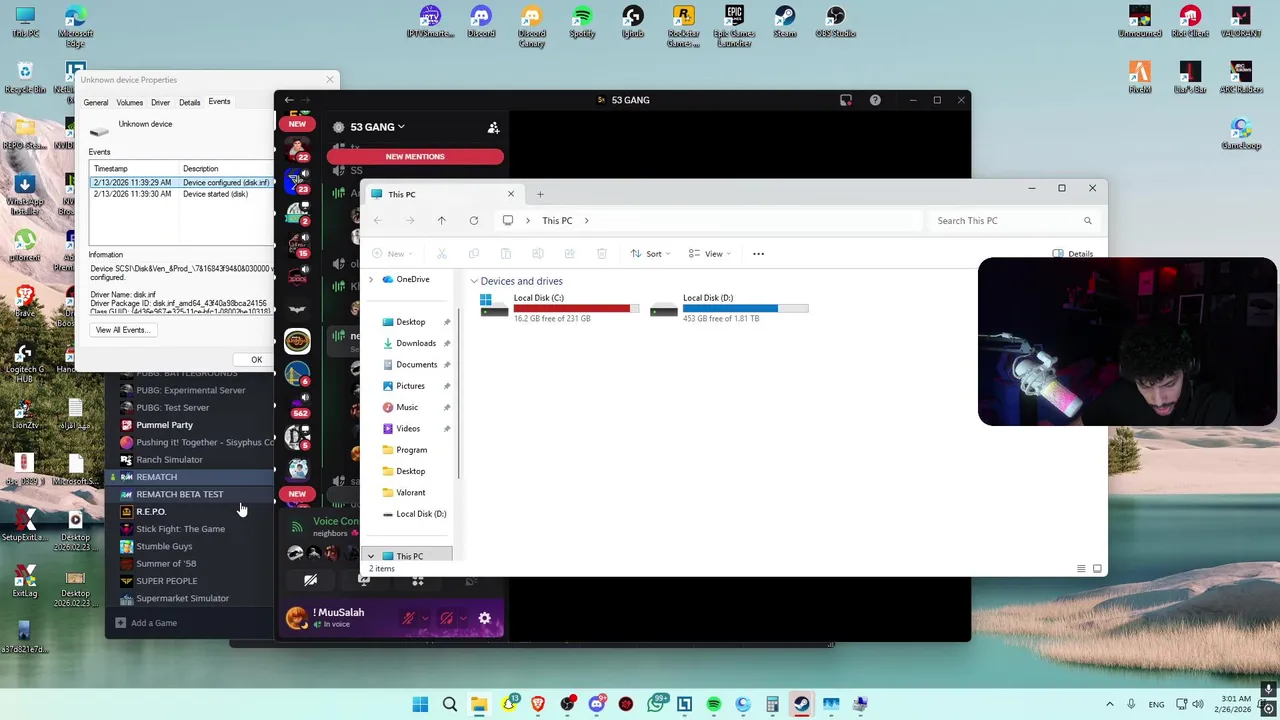
Task: Show hidden system tray icons
Action: [1109, 704]
